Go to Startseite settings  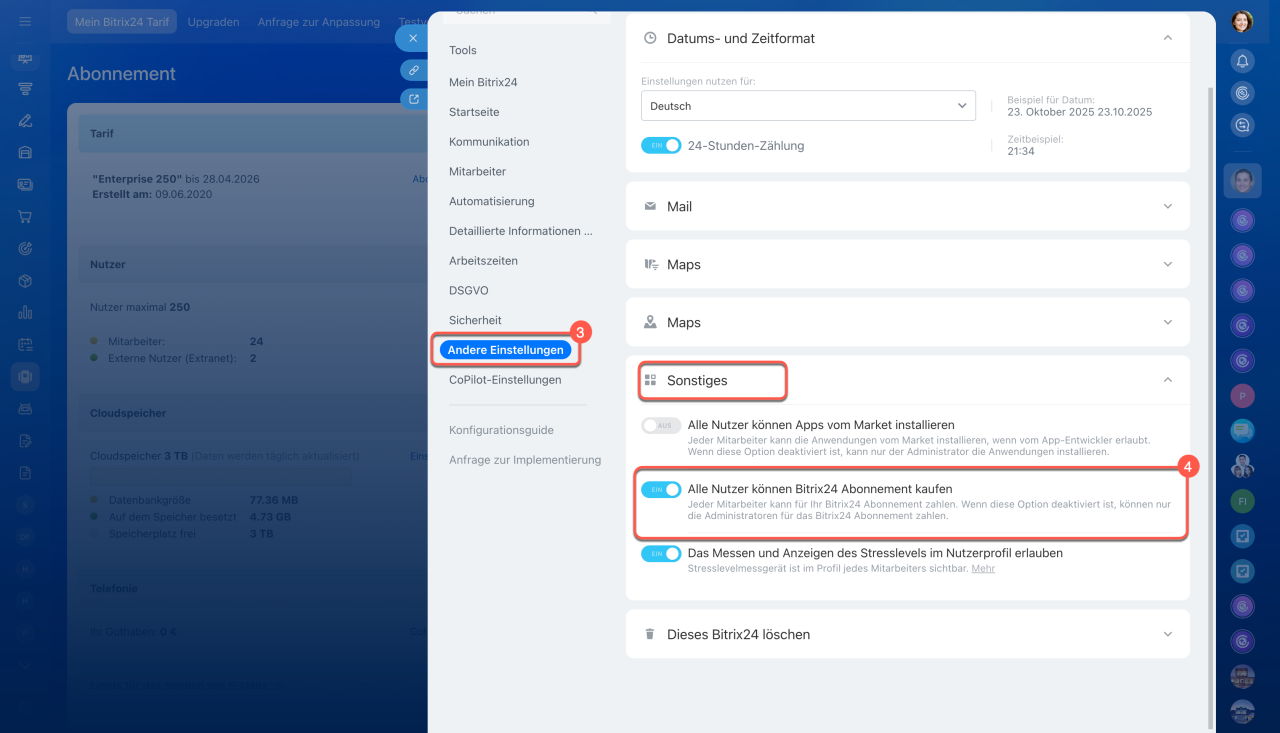pos(474,112)
